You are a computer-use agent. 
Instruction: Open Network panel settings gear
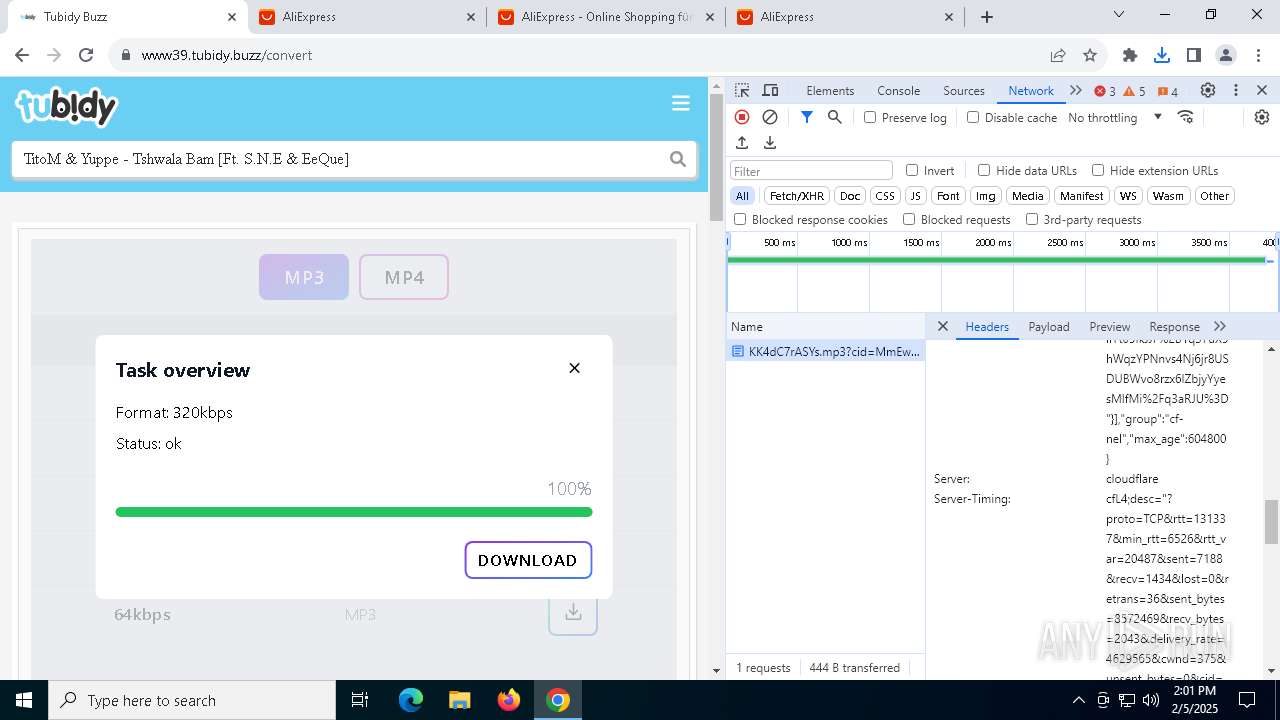click(x=1262, y=117)
